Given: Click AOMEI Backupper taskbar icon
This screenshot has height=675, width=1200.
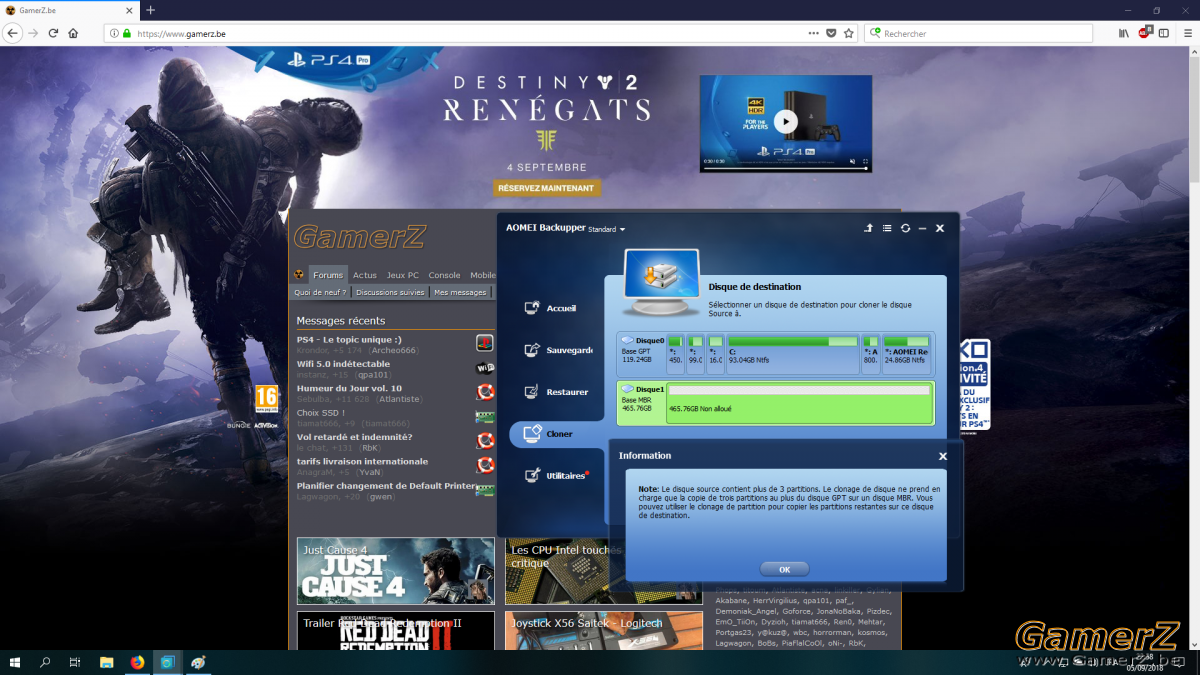Looking at the screenshot, I should click(168, 662).
